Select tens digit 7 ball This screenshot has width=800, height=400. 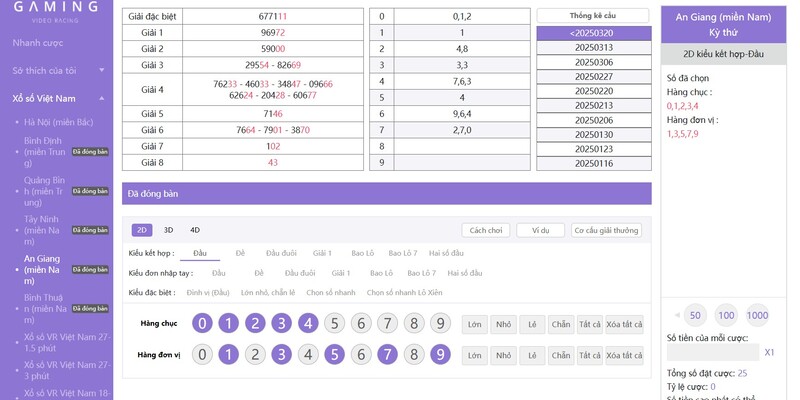tap(388, 323)
